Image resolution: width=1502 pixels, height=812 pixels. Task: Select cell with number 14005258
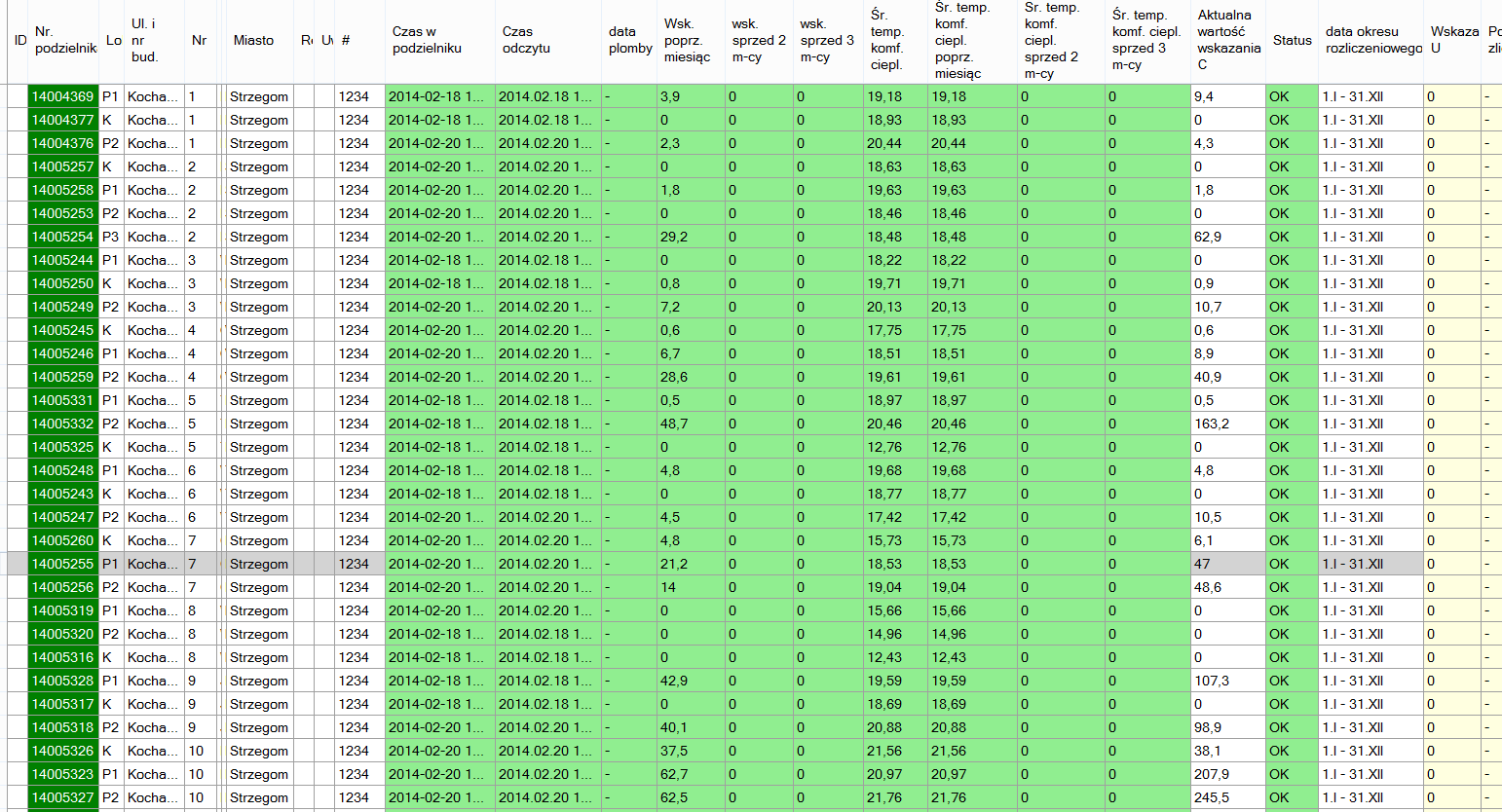[63, 190]
